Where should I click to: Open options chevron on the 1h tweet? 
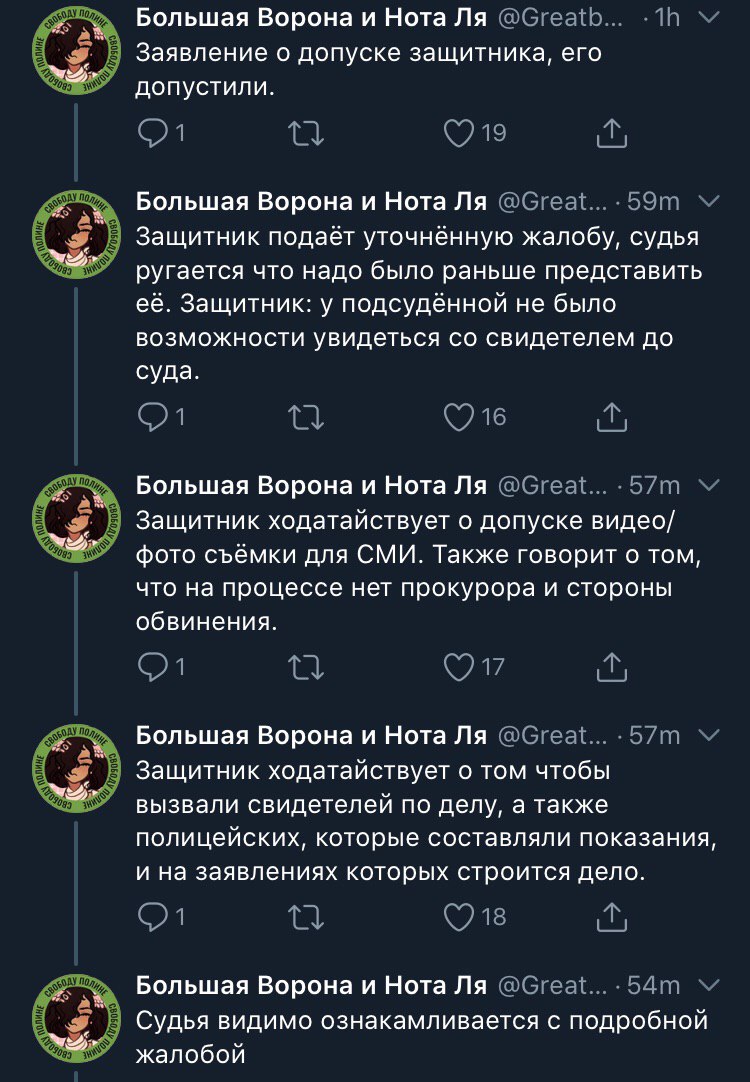coord(707,18)
